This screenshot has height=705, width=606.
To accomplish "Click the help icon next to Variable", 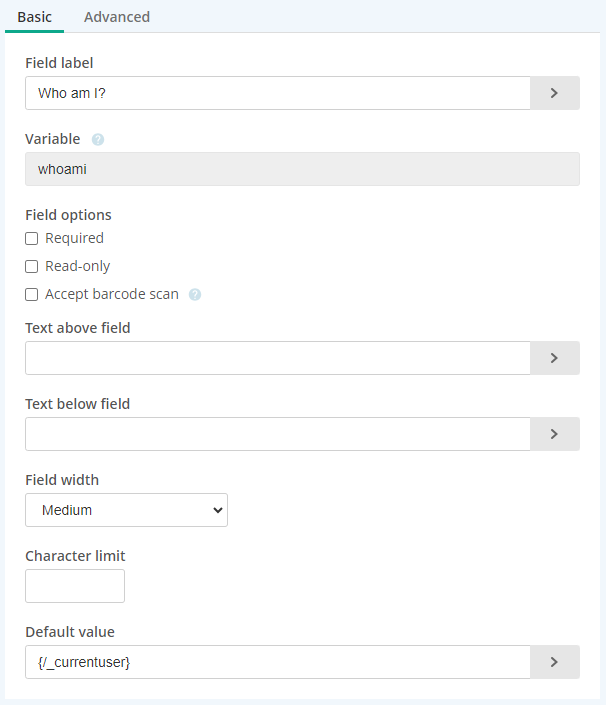I will pyautogui.click(x=98, y=140).
